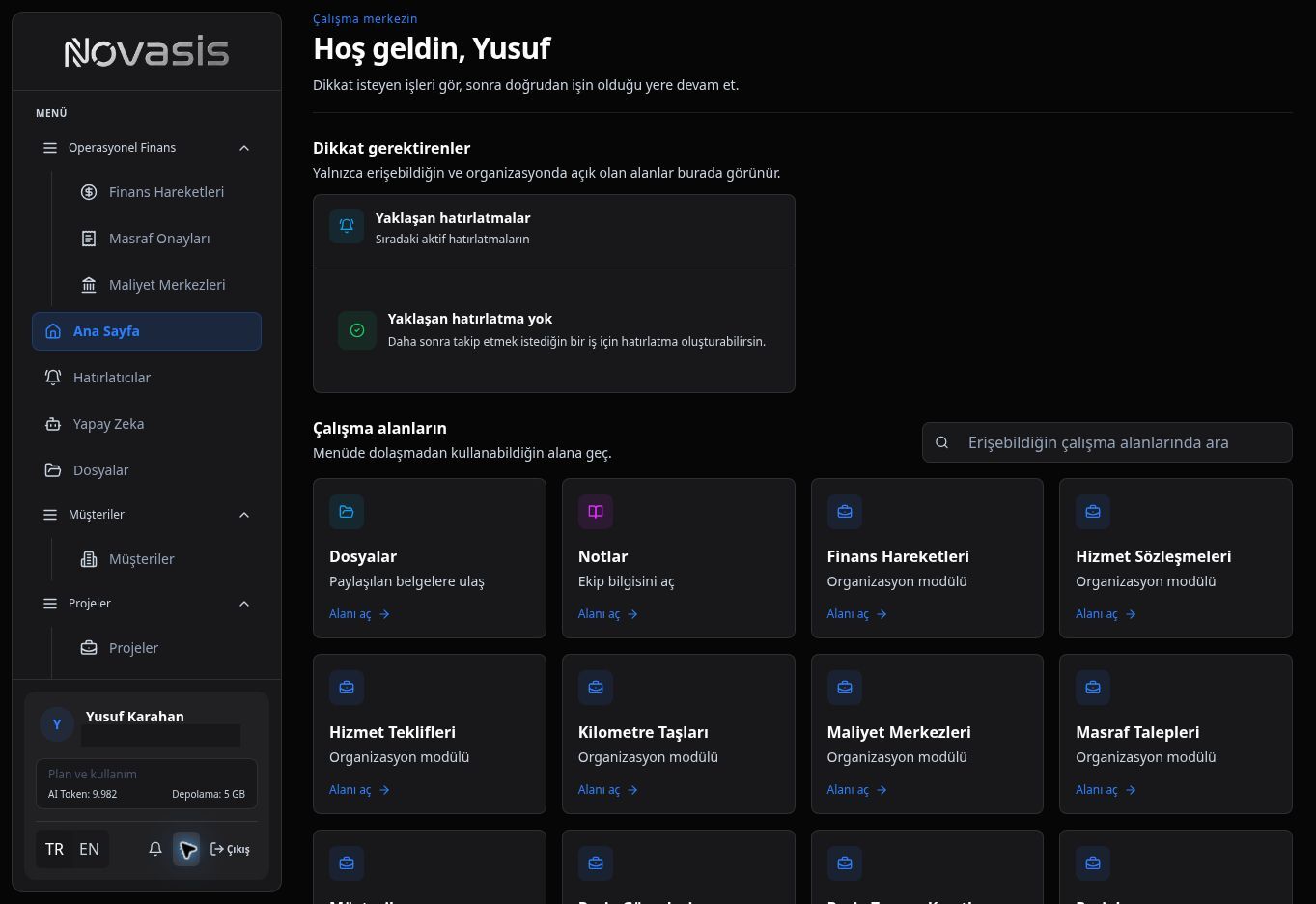Focus the workspace search field
1316x904 pixels.
click(1106, 442)
